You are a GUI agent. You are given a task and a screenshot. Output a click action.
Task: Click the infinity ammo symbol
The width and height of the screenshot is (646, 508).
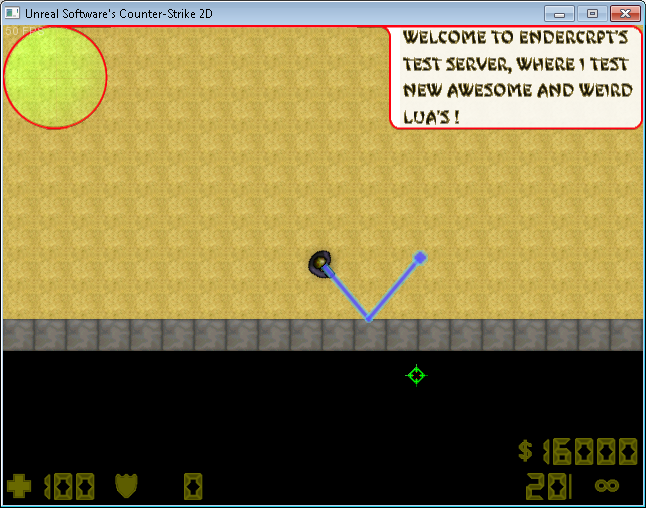[607, 485]
